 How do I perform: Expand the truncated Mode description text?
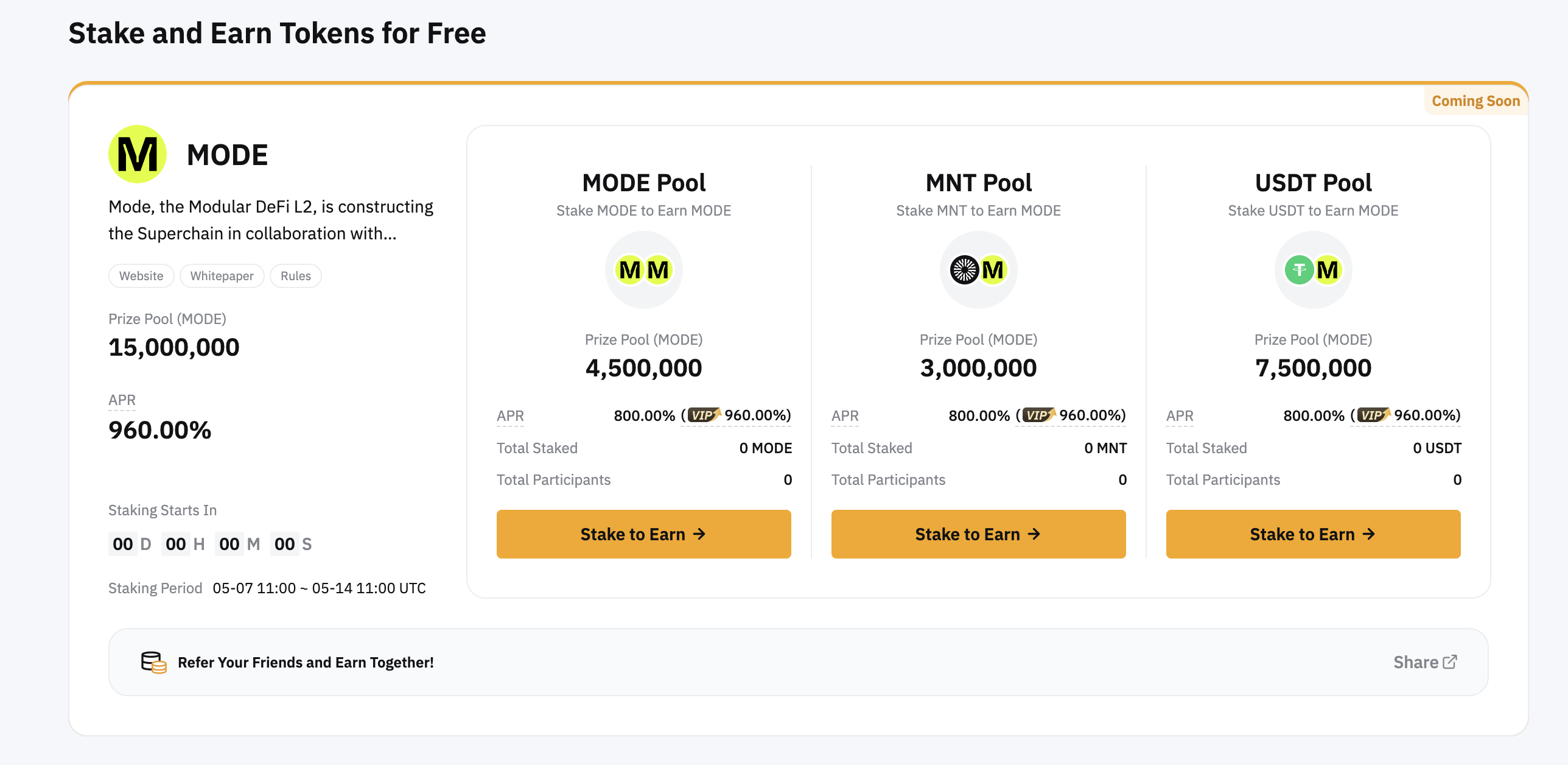click(270, 220)
